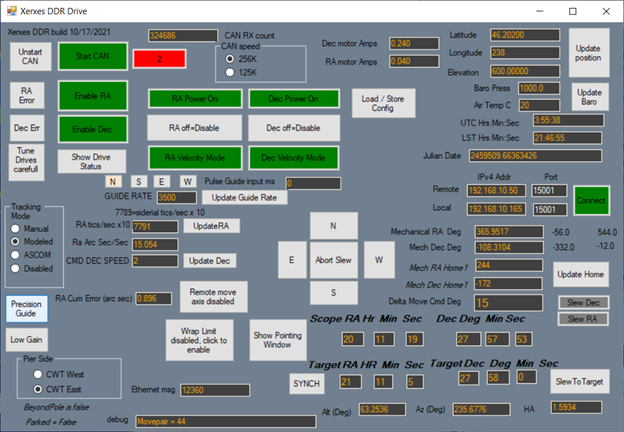Click the Elevation input field

point(525,71)
